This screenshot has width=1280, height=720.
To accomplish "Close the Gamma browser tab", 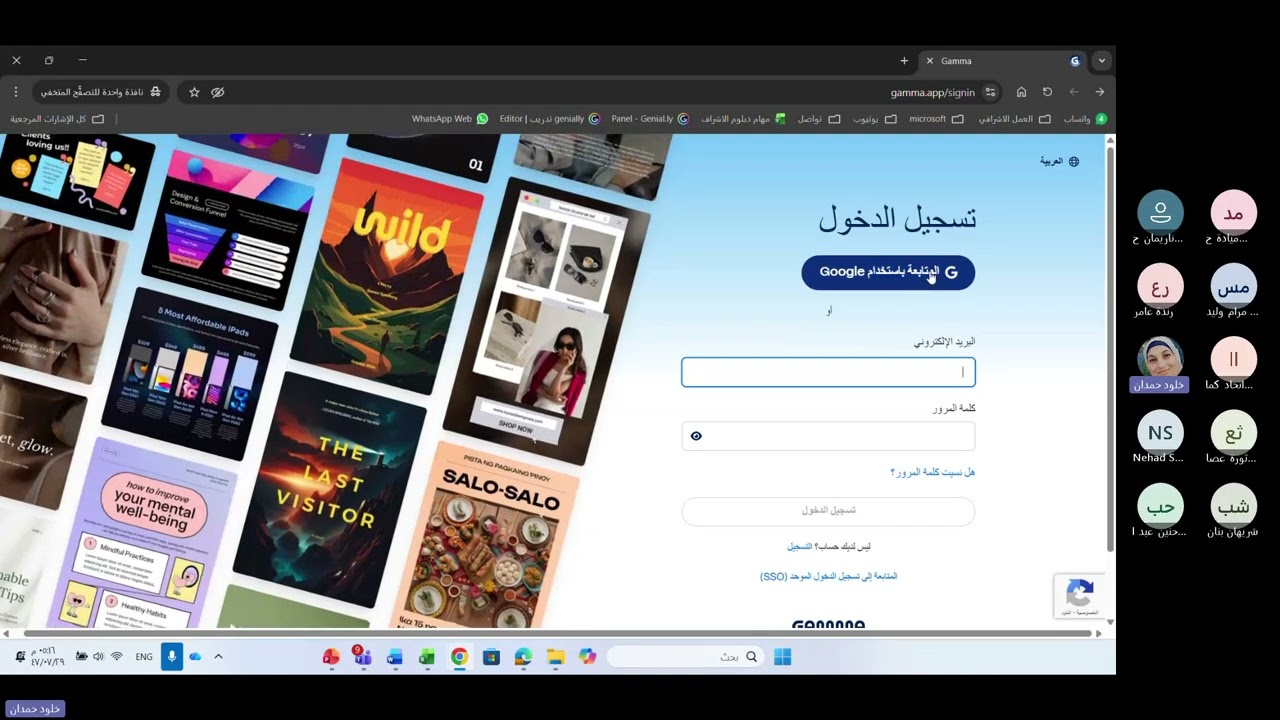I will pos(930,61).
